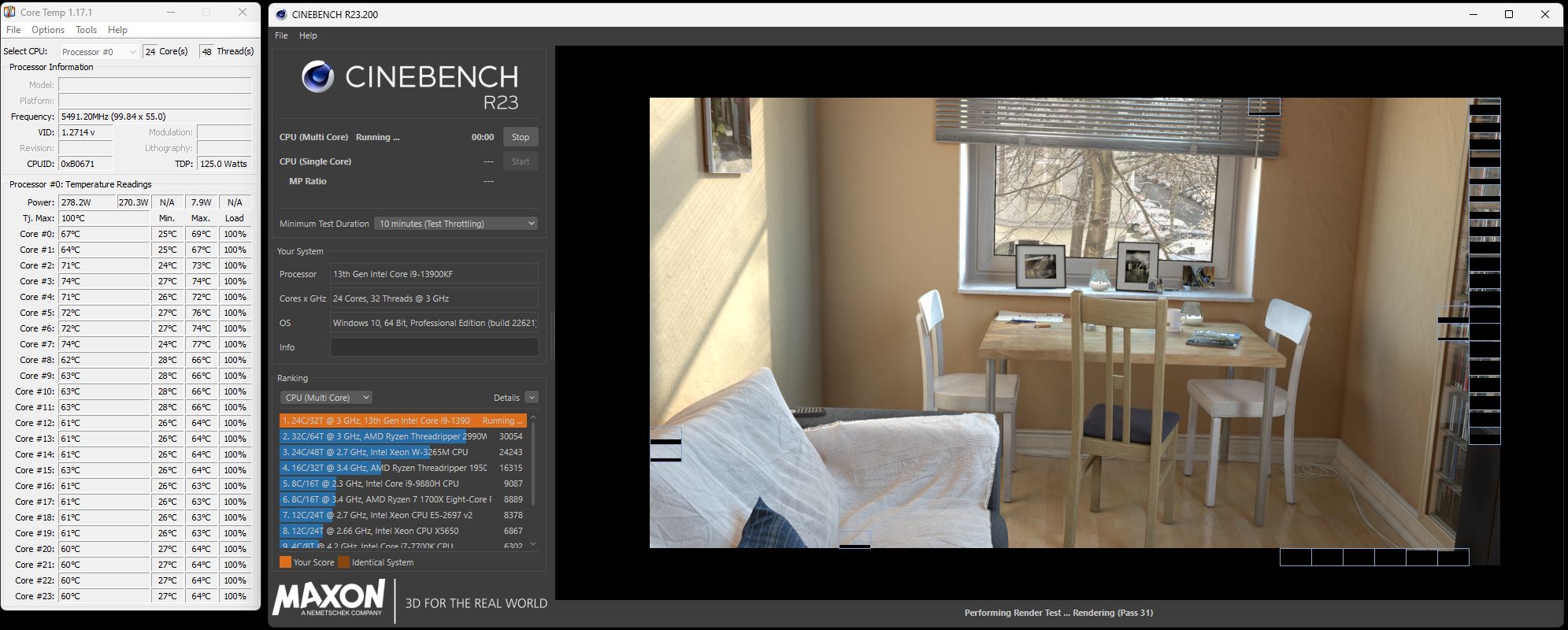Click the Cinebench app icon in title bar
Viewport: 1568px width, 630px height.
coord(281,14)
